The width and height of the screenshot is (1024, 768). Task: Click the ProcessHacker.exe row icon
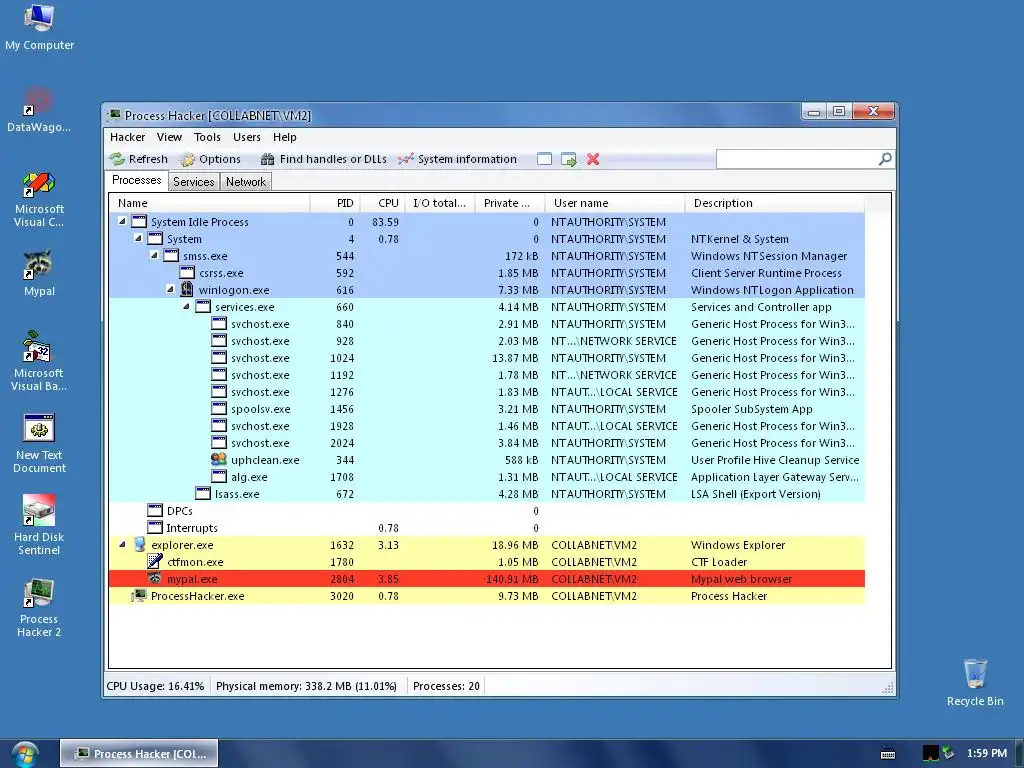138,596
